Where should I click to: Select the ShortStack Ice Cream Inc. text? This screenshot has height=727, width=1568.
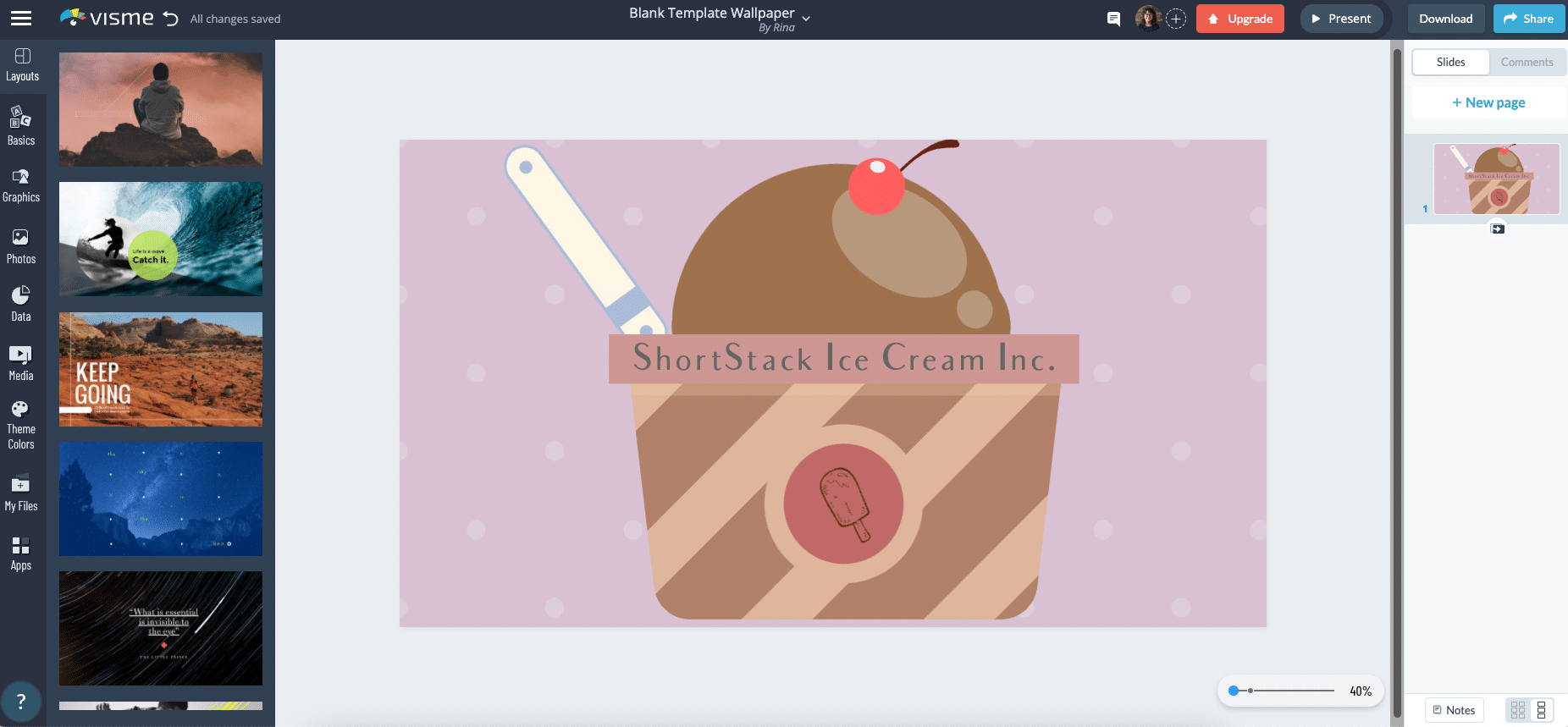844,359
